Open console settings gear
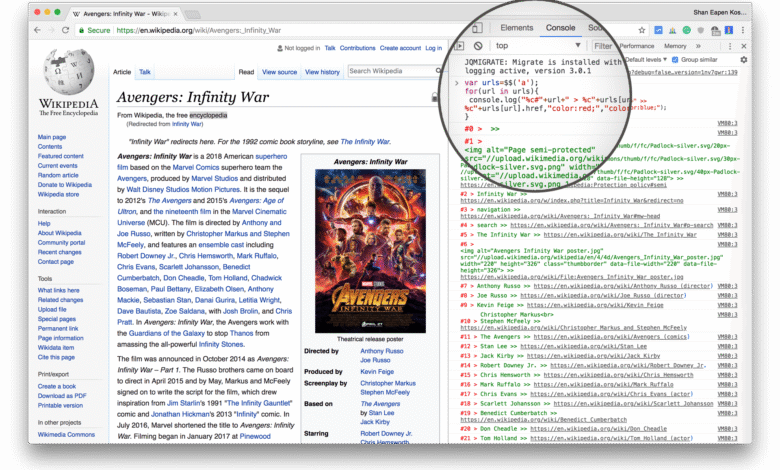780x470 pixels. [x=744, y=60]
